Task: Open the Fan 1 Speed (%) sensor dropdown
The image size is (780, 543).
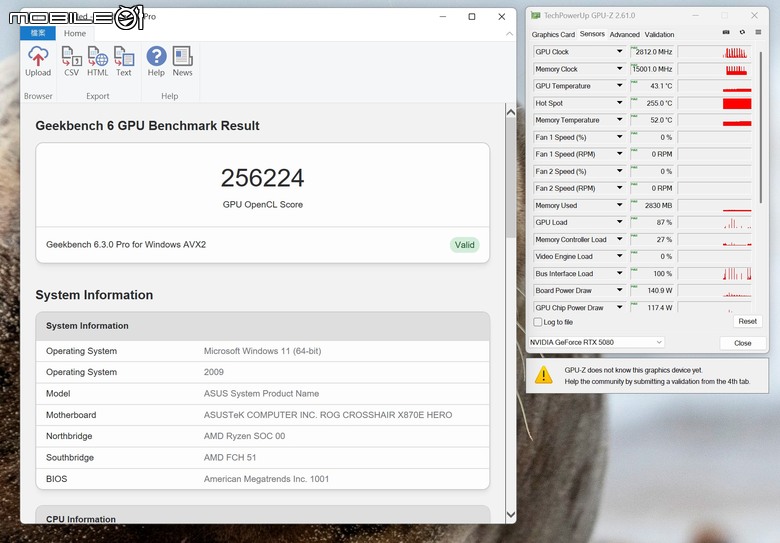Action: click(619, 137)
